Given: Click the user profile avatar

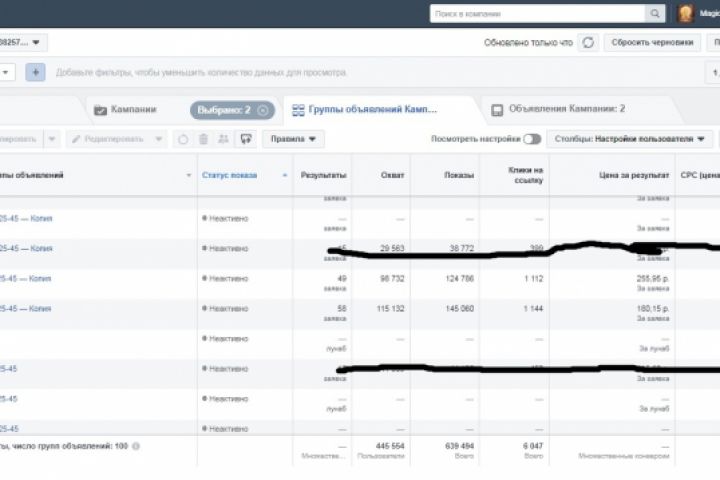Looking at the screenshot, I should coord(686,13).
